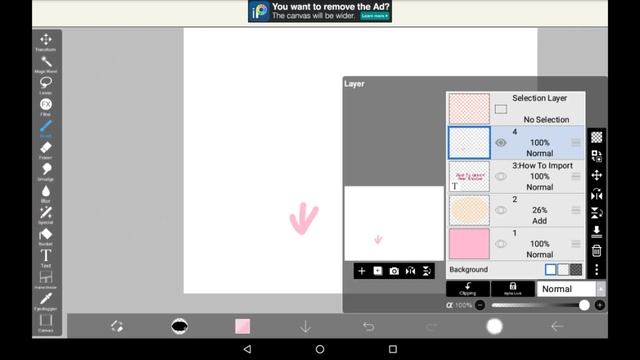640x360 pixels.
Task: Select the Bucket fill tool
Action: pos(46,237)
